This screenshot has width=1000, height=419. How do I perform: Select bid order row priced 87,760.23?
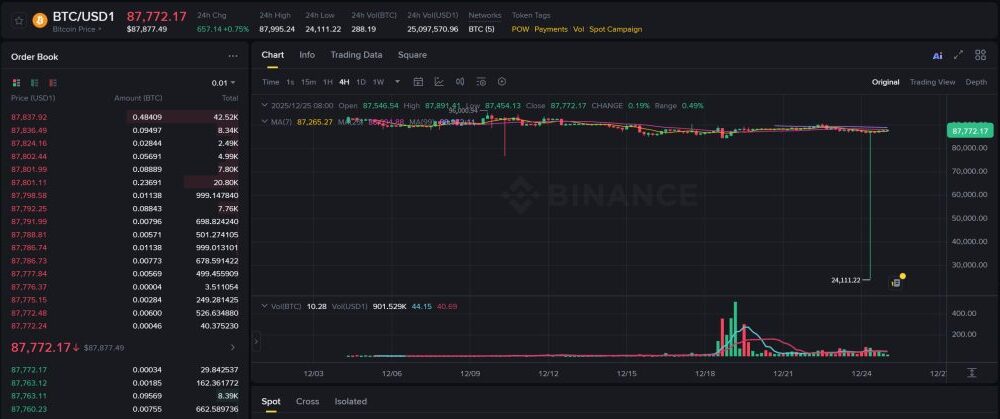point(124,409)
